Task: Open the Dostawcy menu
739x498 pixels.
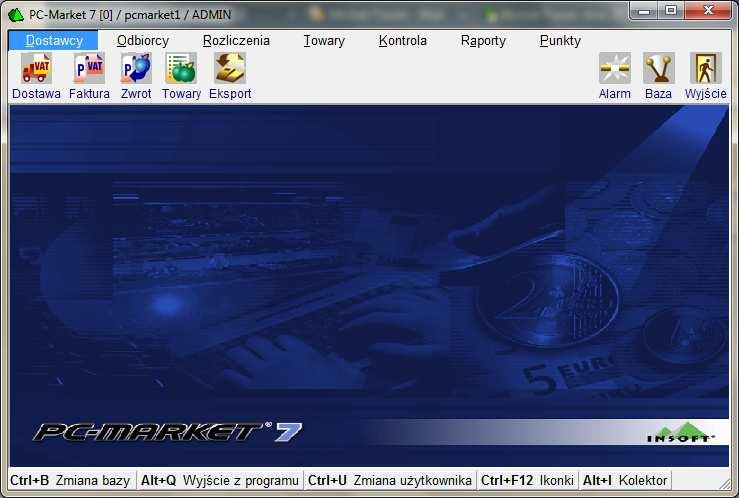Action: pyautogui.click(x=54, y=41)
